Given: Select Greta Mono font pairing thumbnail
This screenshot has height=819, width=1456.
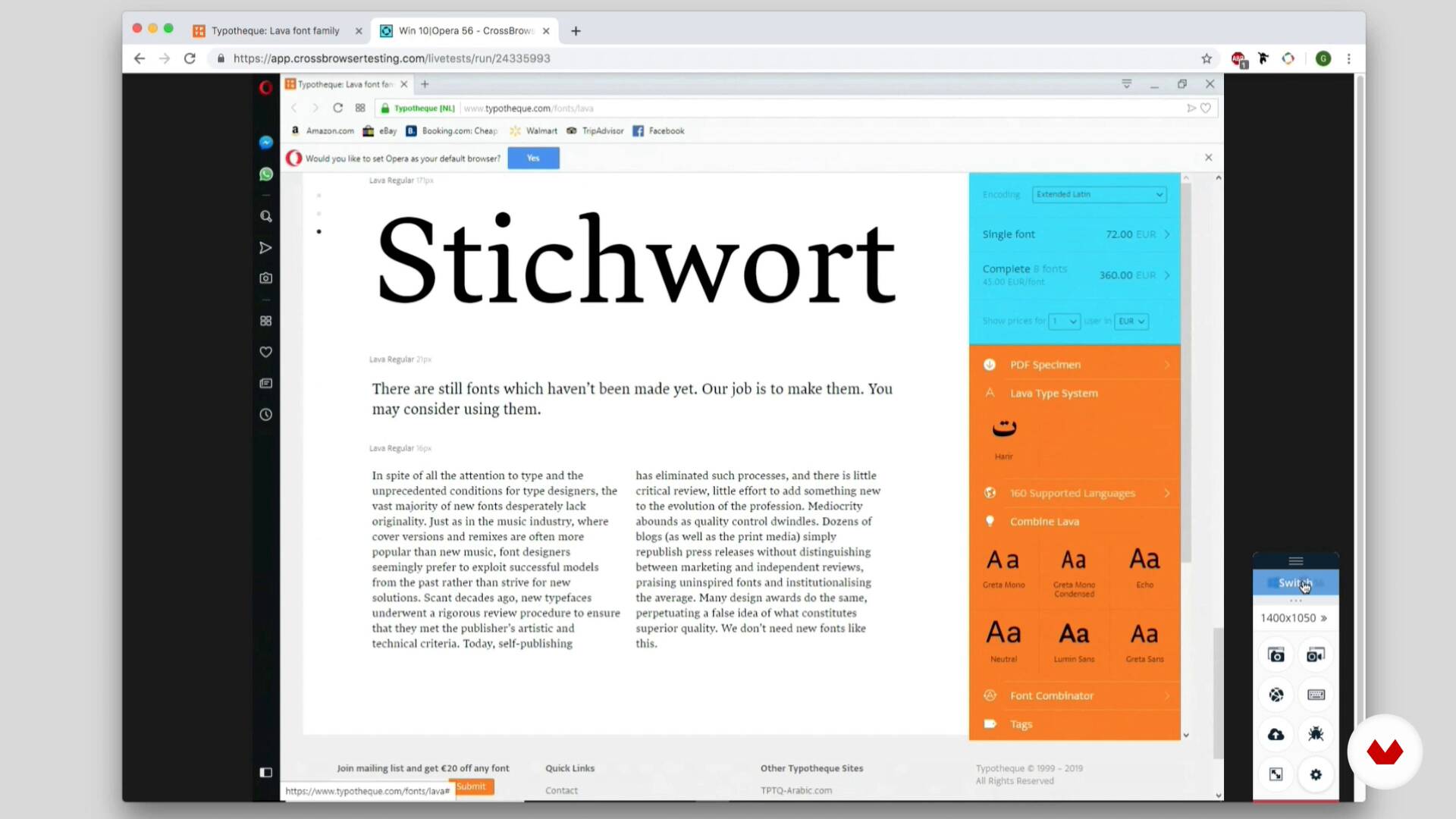Looking at the screenshot, I should pyautogui.click(x=1003, y=567).
